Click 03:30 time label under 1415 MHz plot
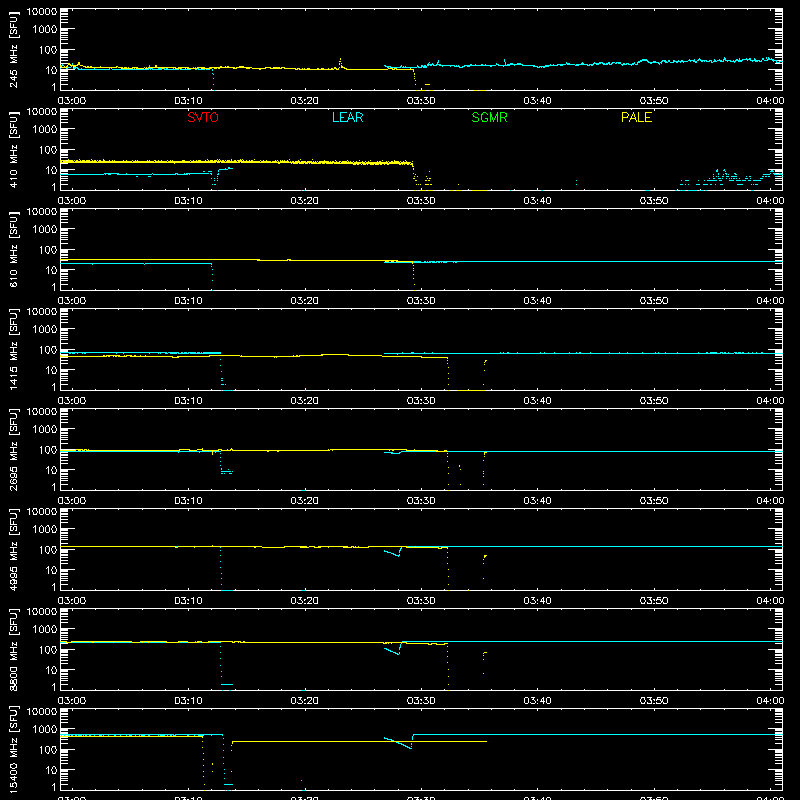 click(x=421, y=401)
